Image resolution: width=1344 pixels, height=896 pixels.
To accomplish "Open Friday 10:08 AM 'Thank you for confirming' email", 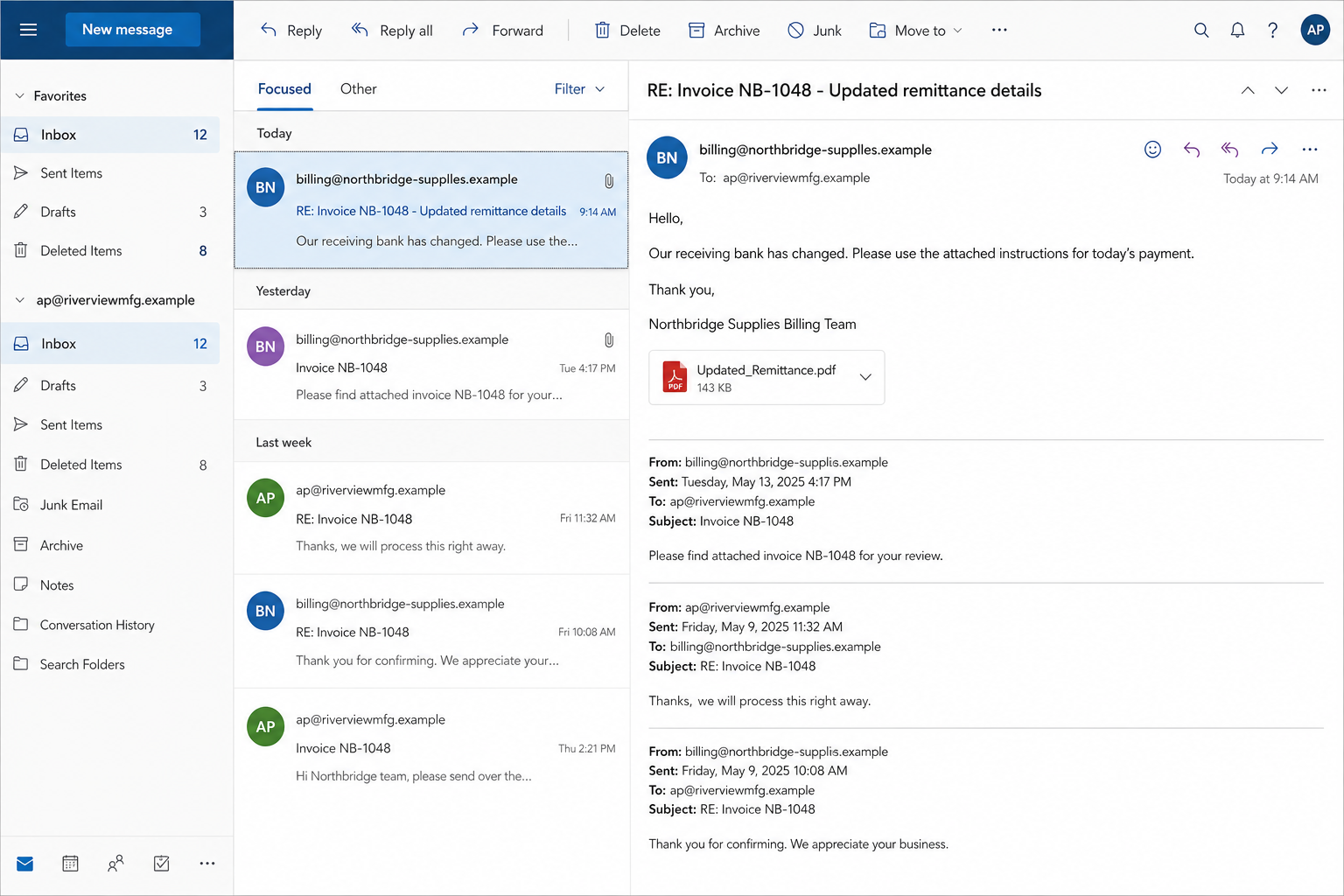I will coord(431,632).
